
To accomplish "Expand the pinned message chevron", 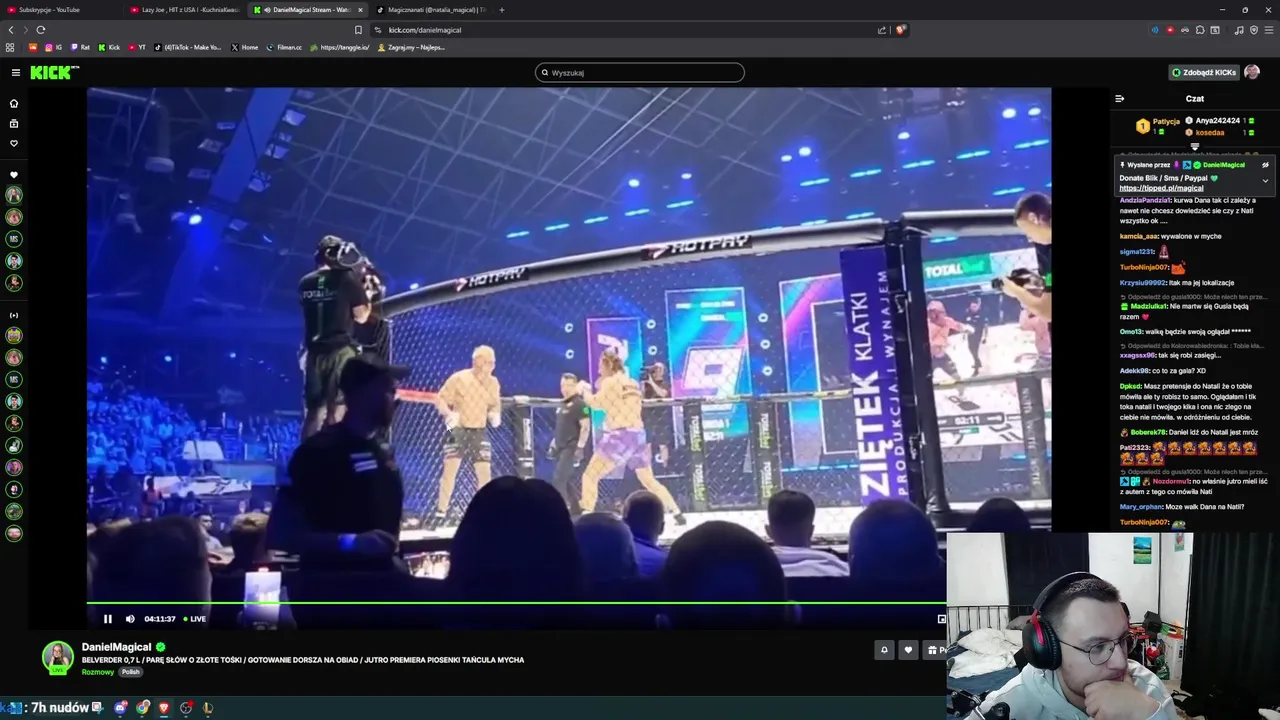I will 1265,181.
